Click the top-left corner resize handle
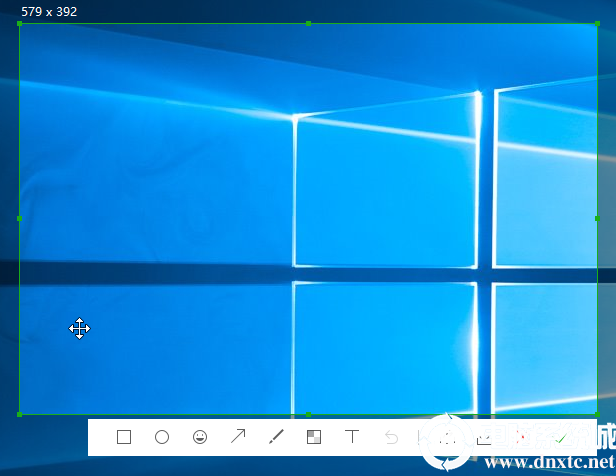The width and height of the screenshot is (616, 476). (x=19, y=23)
